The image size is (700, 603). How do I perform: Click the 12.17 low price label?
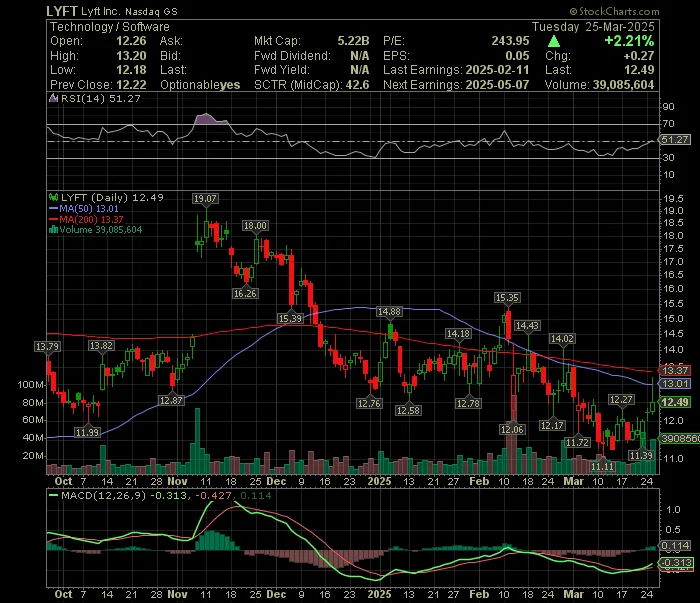click(552, 425)
